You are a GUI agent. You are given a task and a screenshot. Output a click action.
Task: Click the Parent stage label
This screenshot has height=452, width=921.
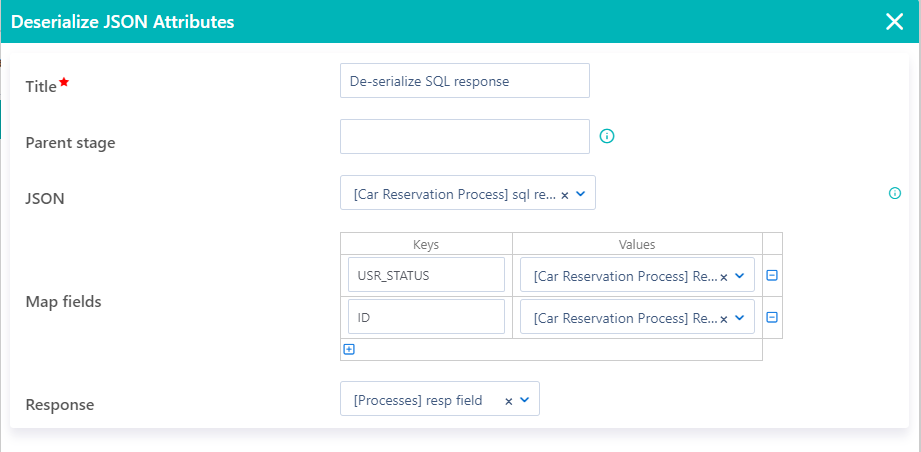pos(70,143)
